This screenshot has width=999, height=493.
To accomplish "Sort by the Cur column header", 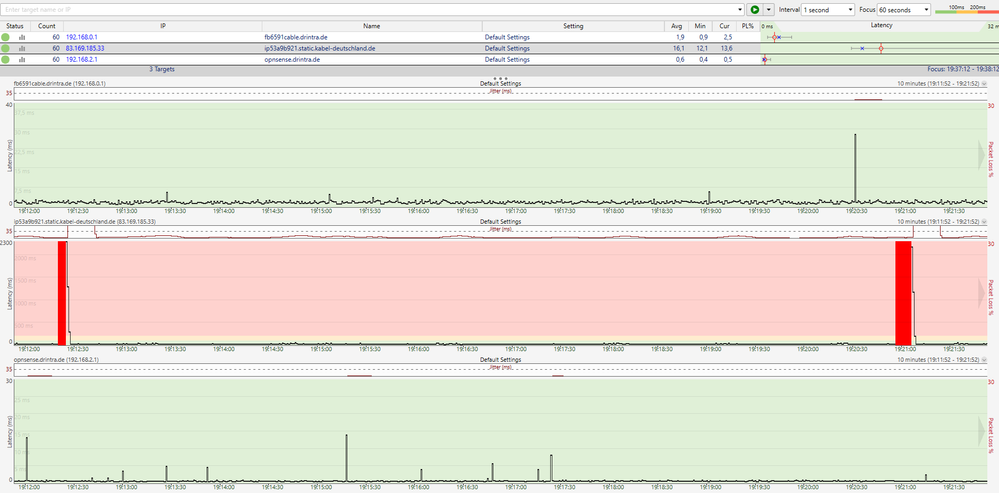I will (724, 26).
